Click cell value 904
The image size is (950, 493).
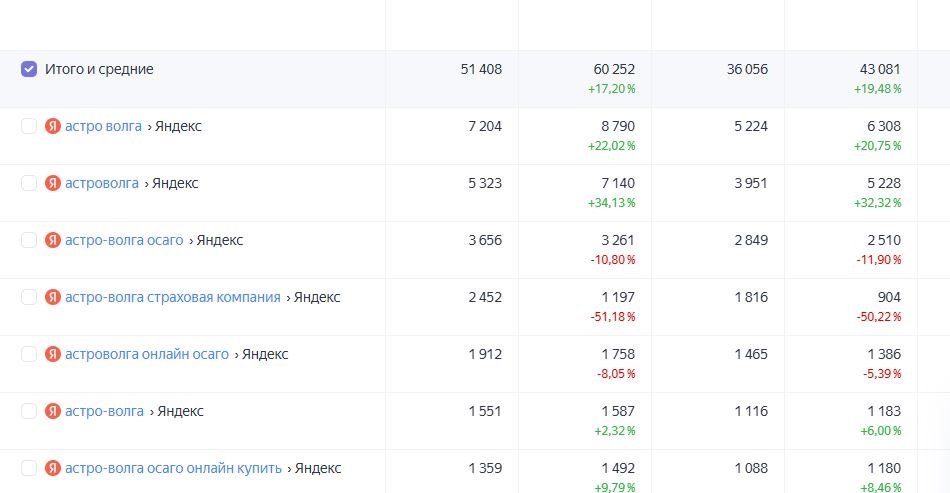tap(889, 297)
